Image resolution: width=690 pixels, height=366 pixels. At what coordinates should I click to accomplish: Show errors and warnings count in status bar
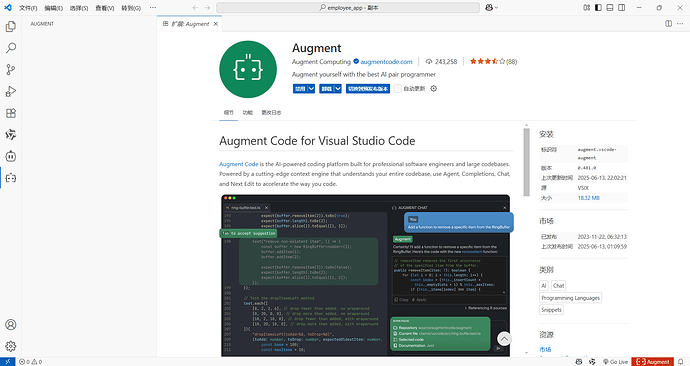(30, 362)
